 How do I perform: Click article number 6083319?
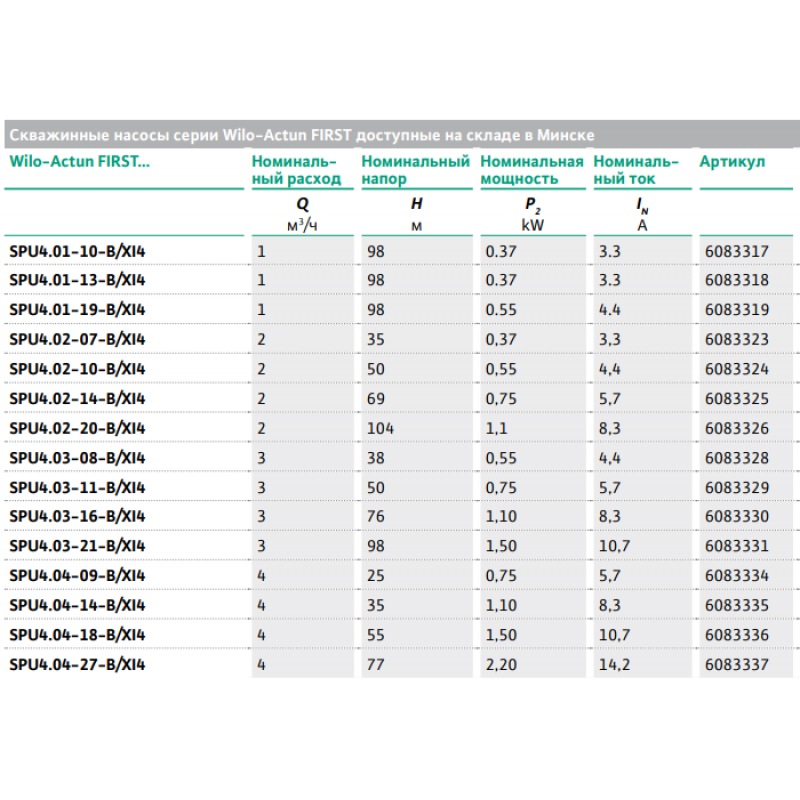pos(737,310)
